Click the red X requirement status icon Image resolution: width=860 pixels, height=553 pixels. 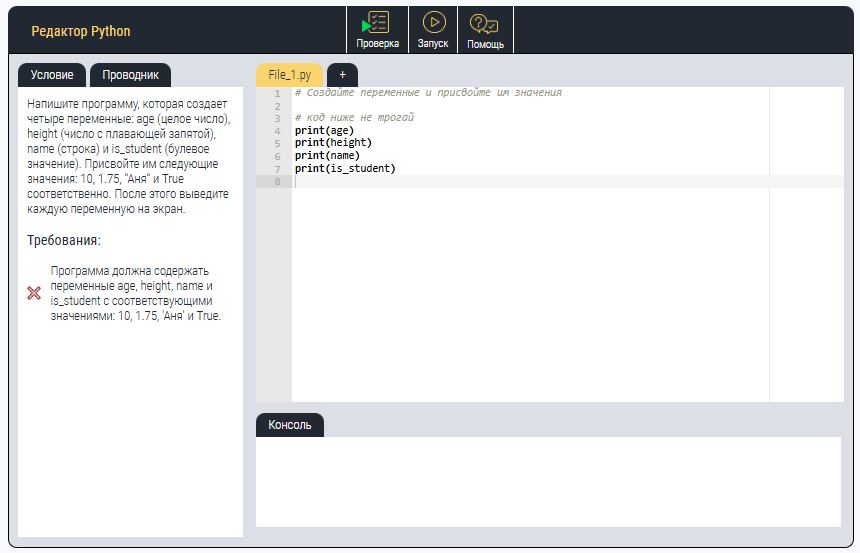click(34, 293)
